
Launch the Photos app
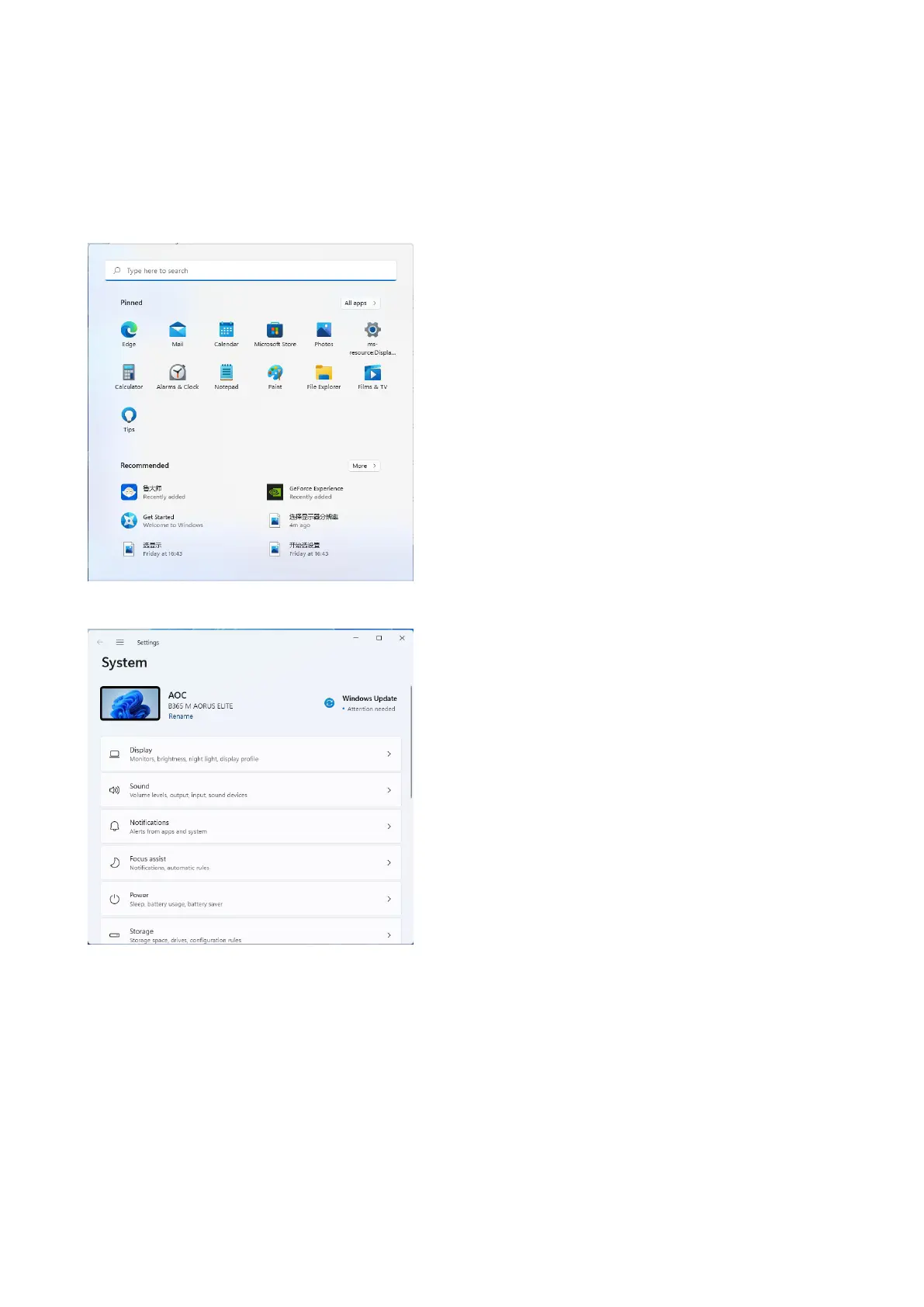(x=324, y=331)
